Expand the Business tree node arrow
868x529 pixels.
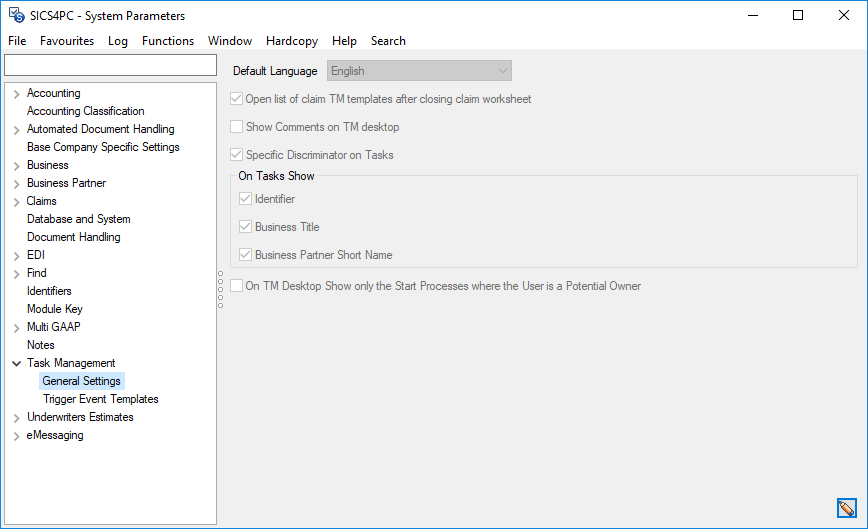pos(17,165)
